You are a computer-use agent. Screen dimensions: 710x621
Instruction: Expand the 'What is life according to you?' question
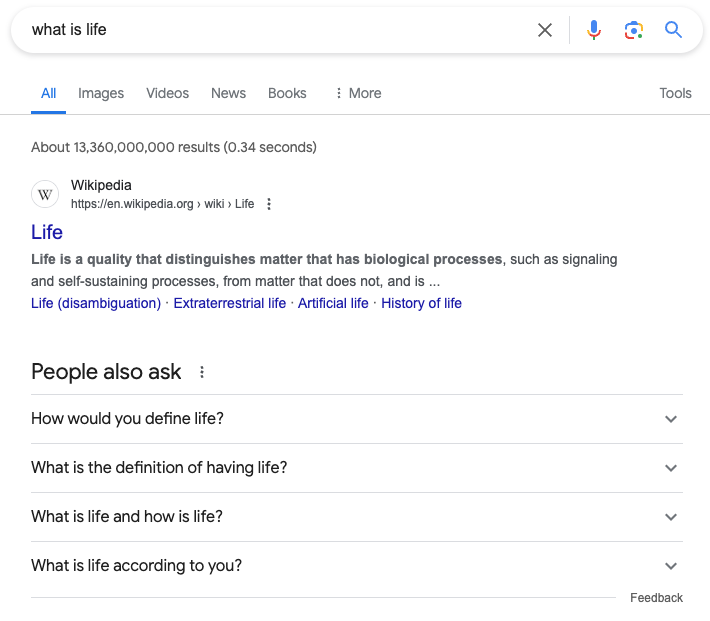(x=671, y=566)
